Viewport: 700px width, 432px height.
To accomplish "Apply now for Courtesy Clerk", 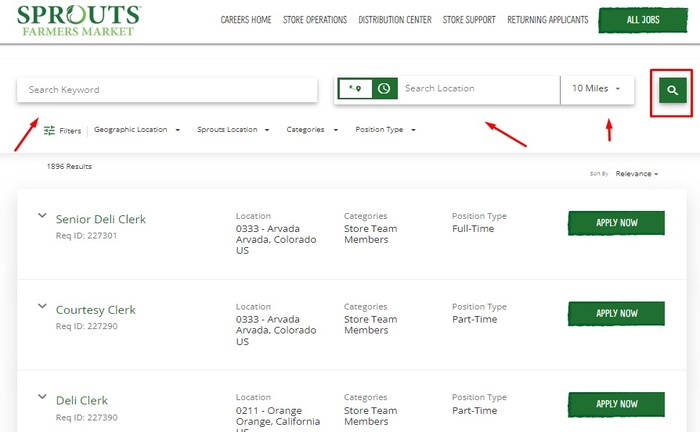I will click(x=617, y=313).
